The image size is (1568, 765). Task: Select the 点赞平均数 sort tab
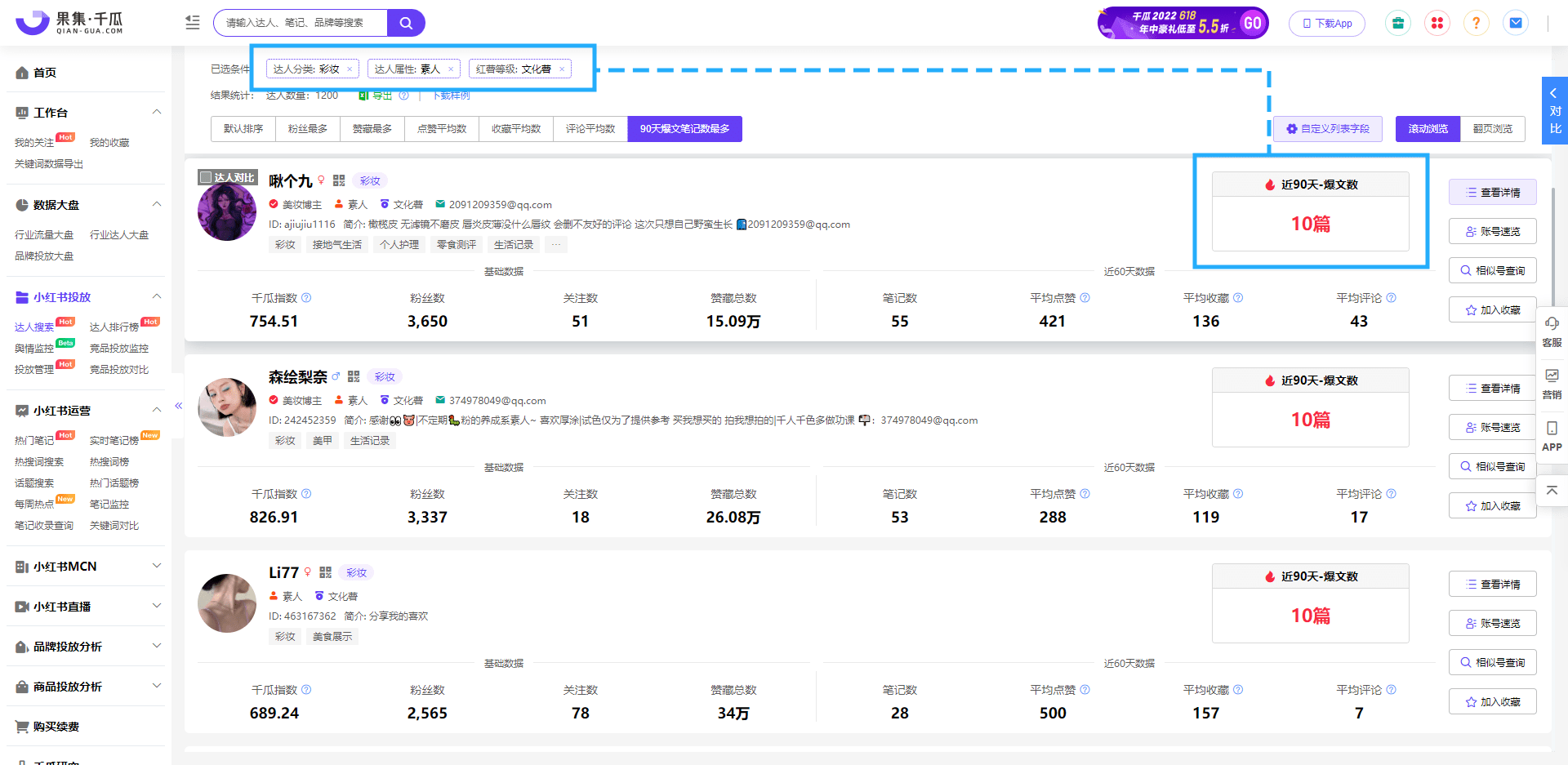click(x=442, y=129)
